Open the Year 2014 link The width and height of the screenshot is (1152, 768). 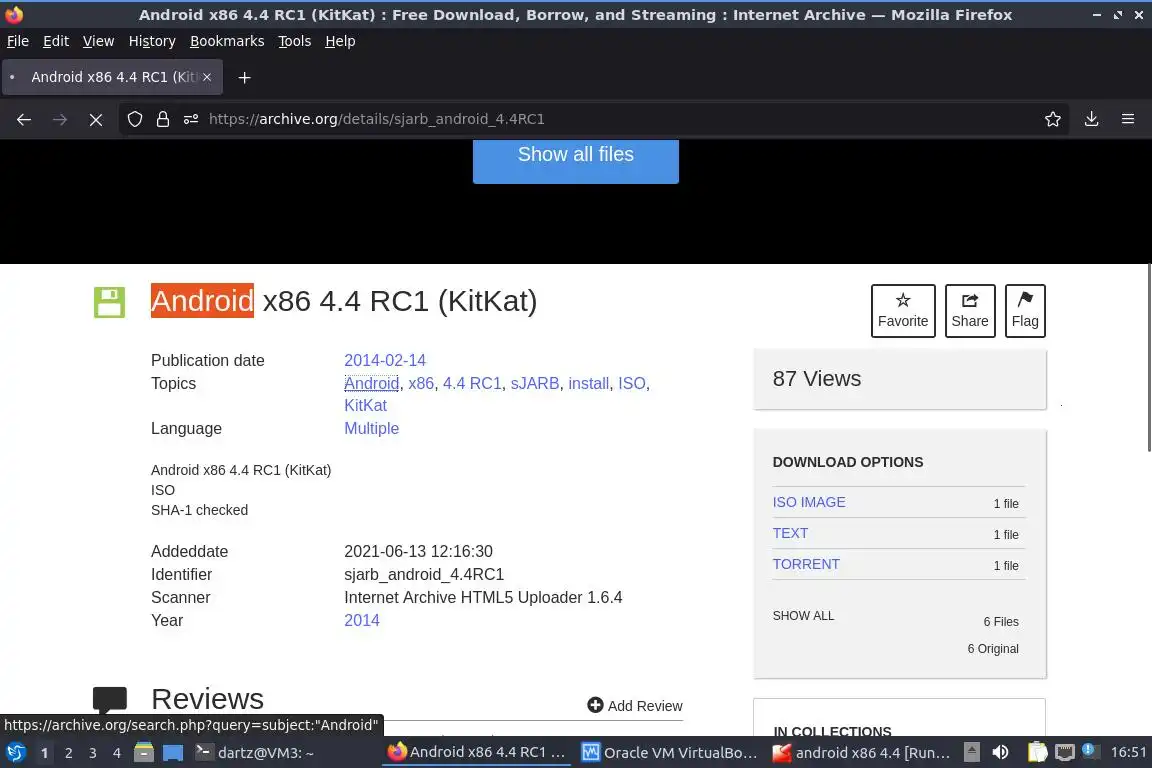pyautogui.click(x=361, y=620)
